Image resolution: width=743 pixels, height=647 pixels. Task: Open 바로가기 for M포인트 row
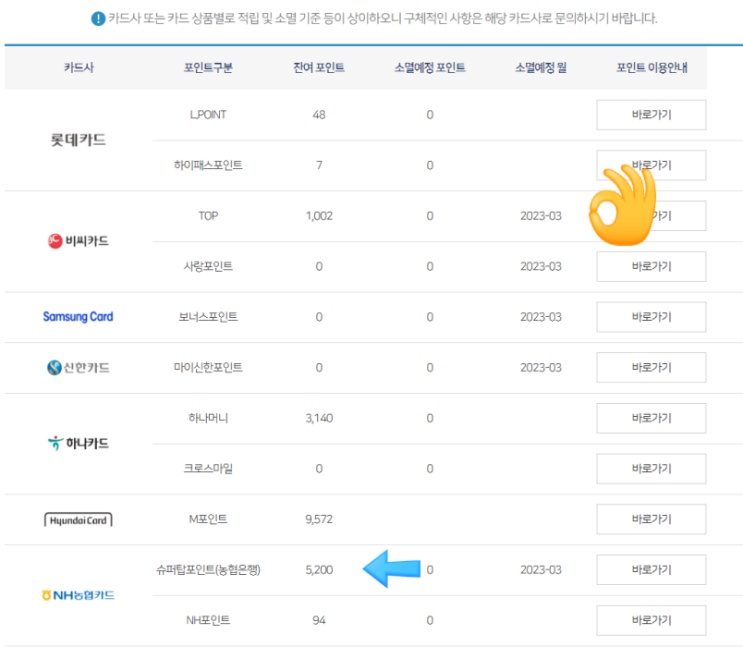[x=651, y=519]
